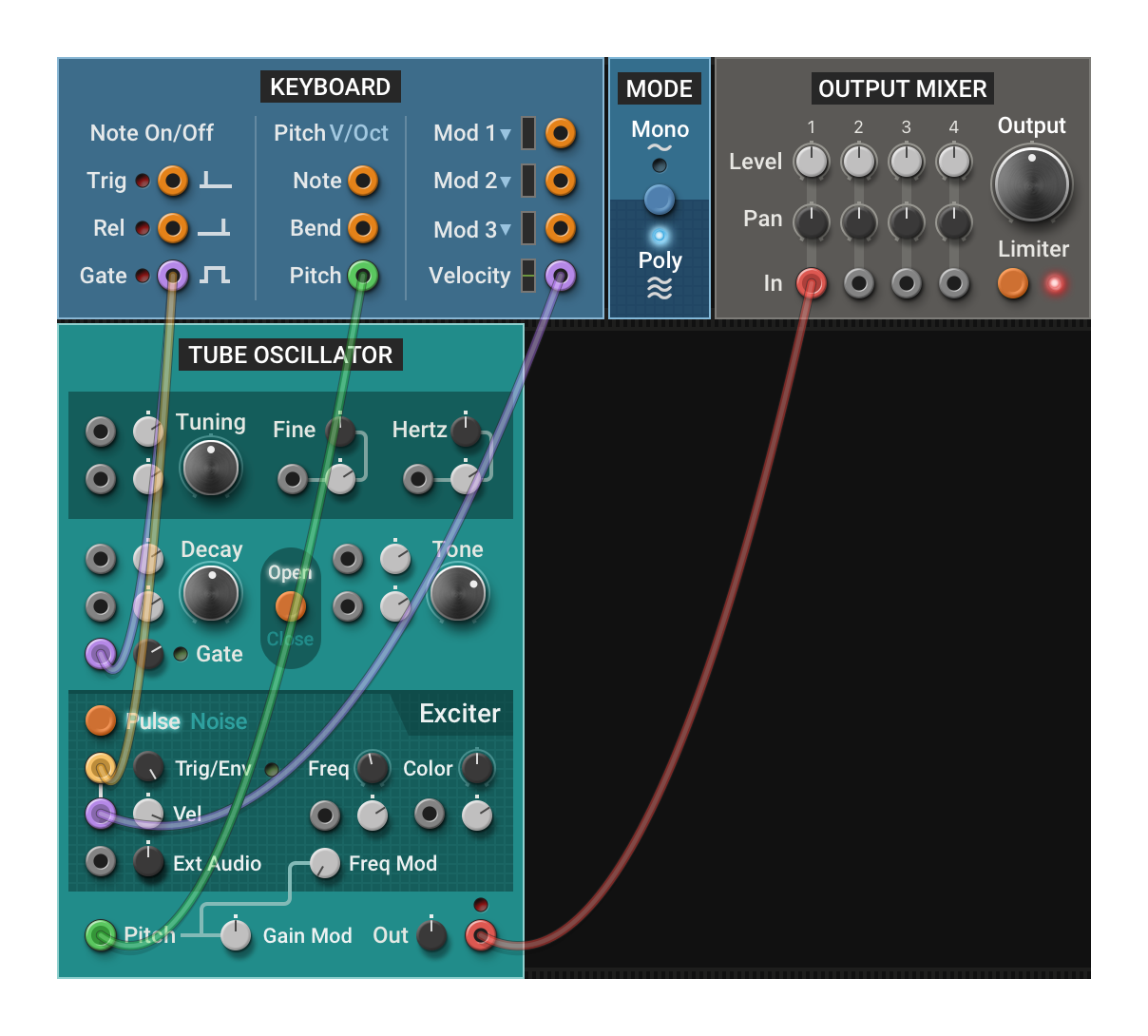Open the Mod 2 dropdown
The width and height of the screenshot is (1148, 1036).
click(x=505, y=181)
